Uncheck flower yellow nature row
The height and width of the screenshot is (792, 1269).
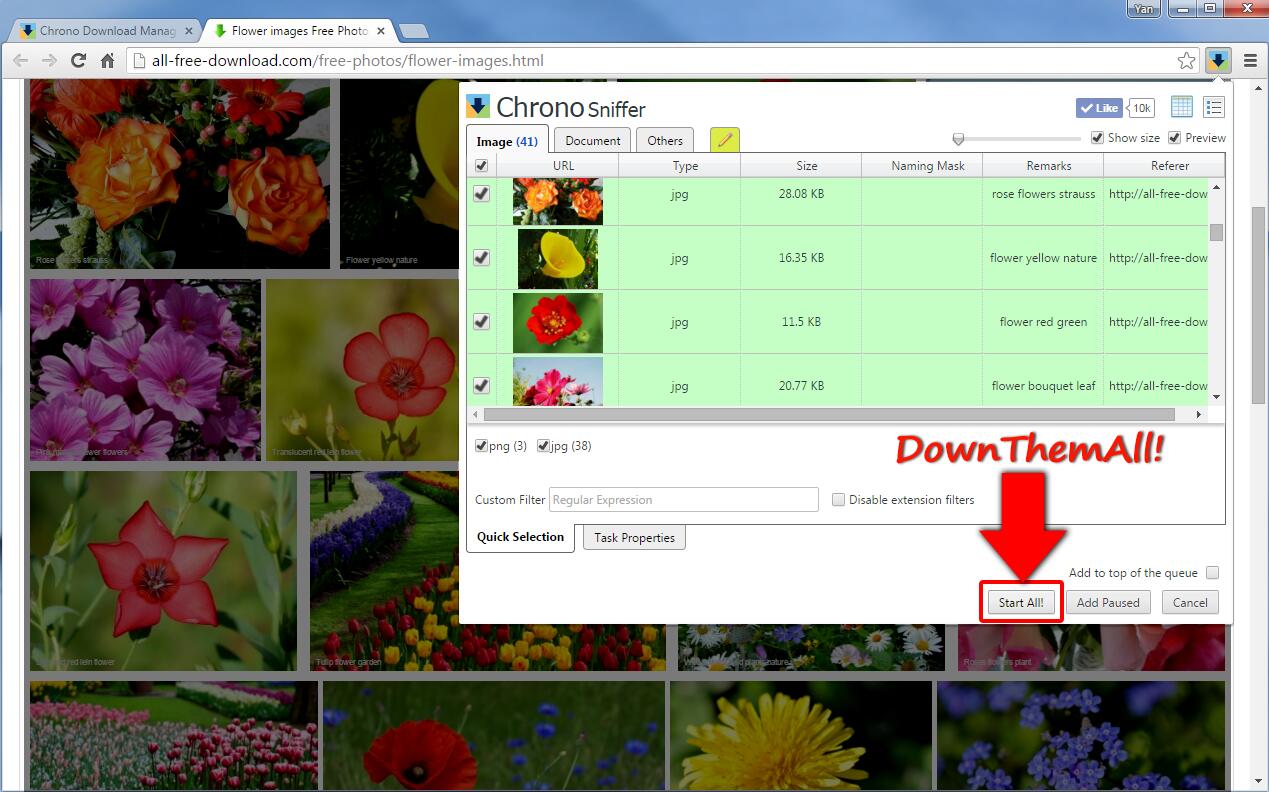pyautogui.click(x=481, y=258)
